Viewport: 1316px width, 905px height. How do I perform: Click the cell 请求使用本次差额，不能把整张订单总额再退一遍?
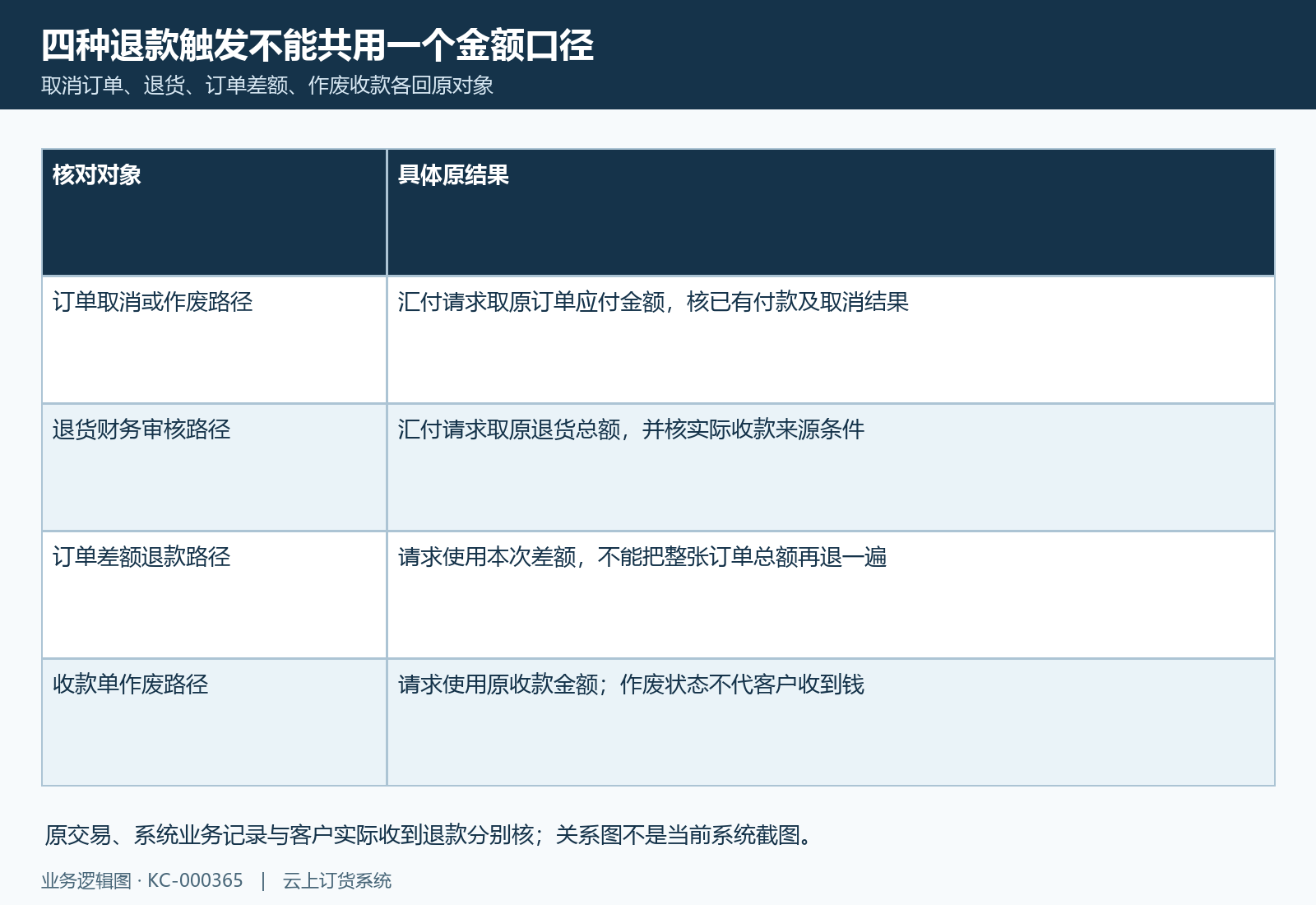(x=831, y=595)
